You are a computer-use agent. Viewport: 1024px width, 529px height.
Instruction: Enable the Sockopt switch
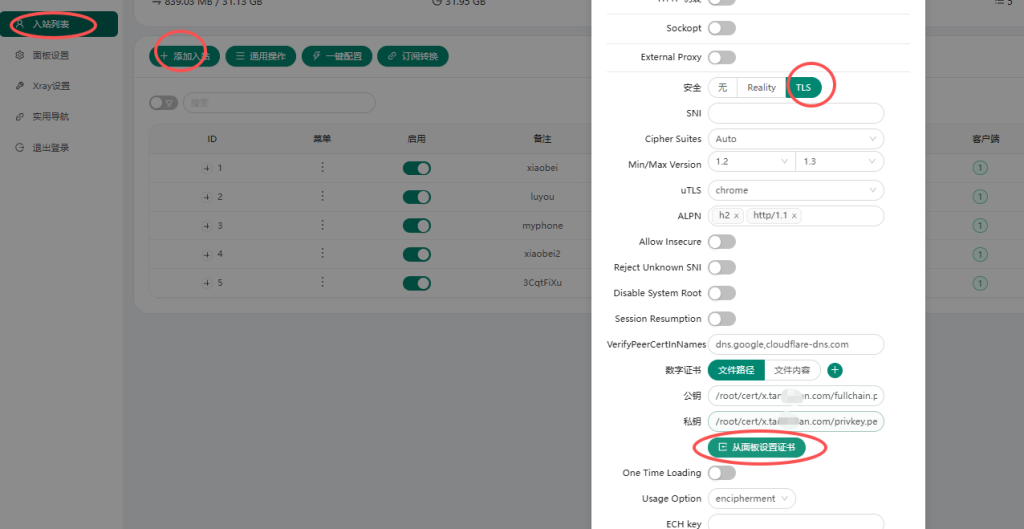[x=721, y=28]
